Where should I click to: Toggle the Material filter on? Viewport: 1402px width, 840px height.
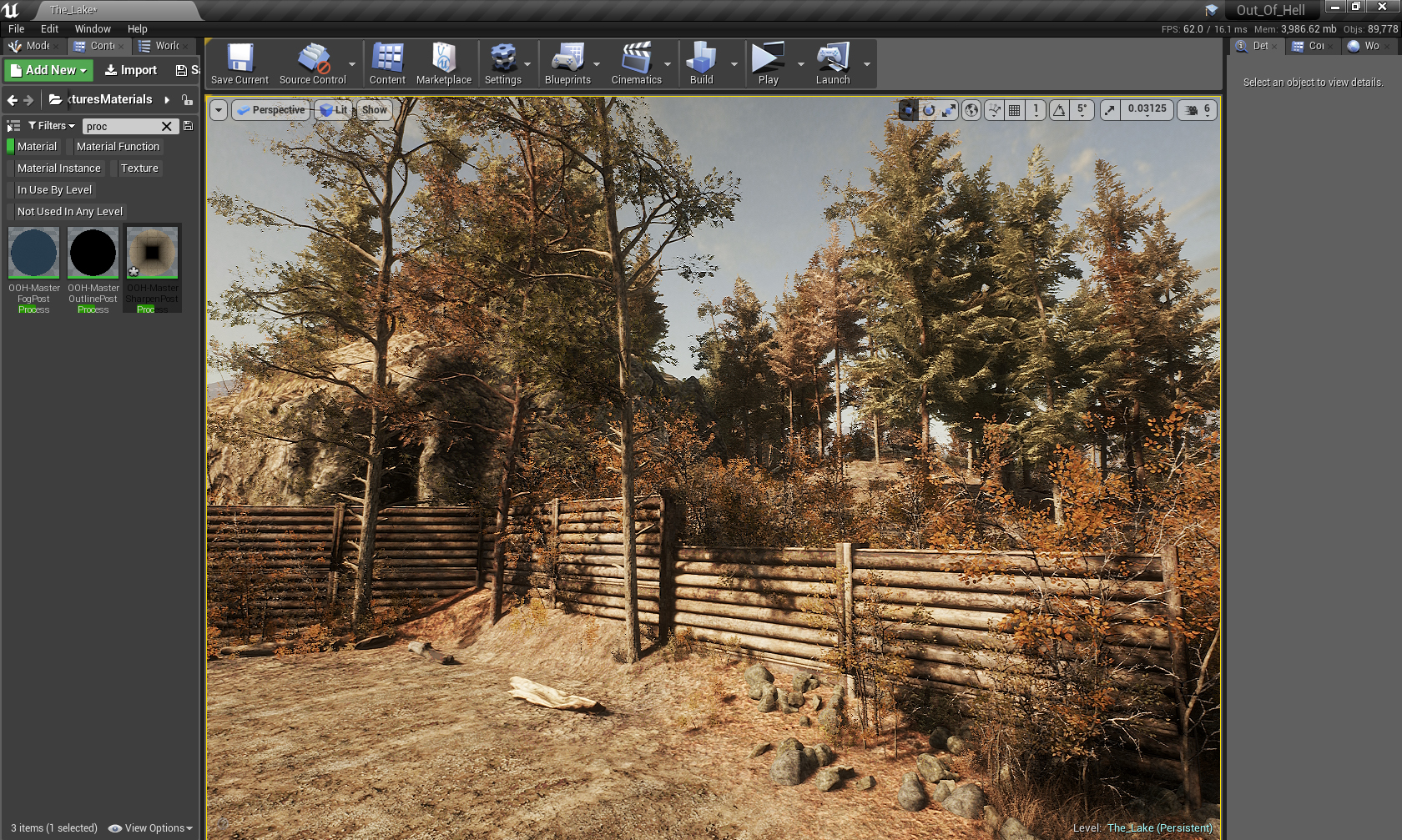pyautogui.click(x=37, y=147)
